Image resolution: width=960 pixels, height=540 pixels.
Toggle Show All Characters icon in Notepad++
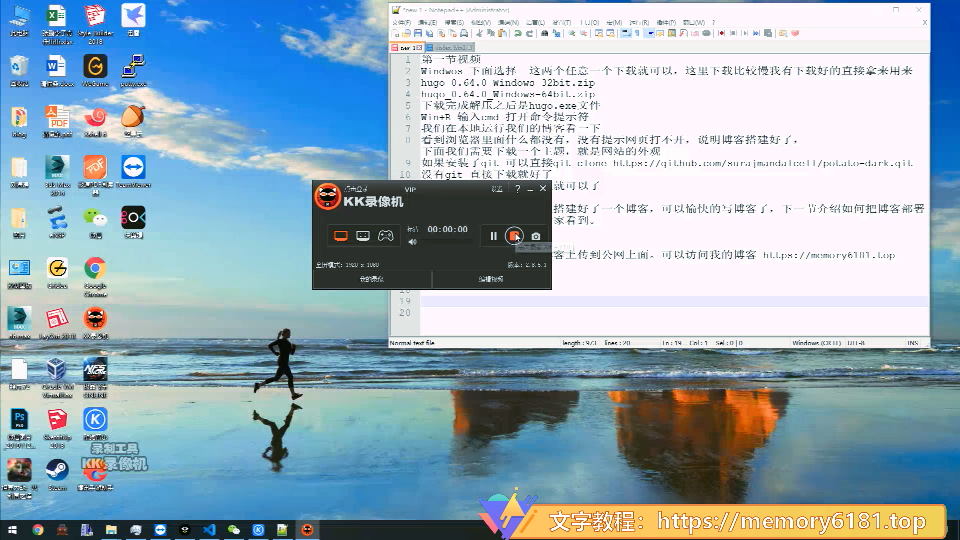point(637,34)
